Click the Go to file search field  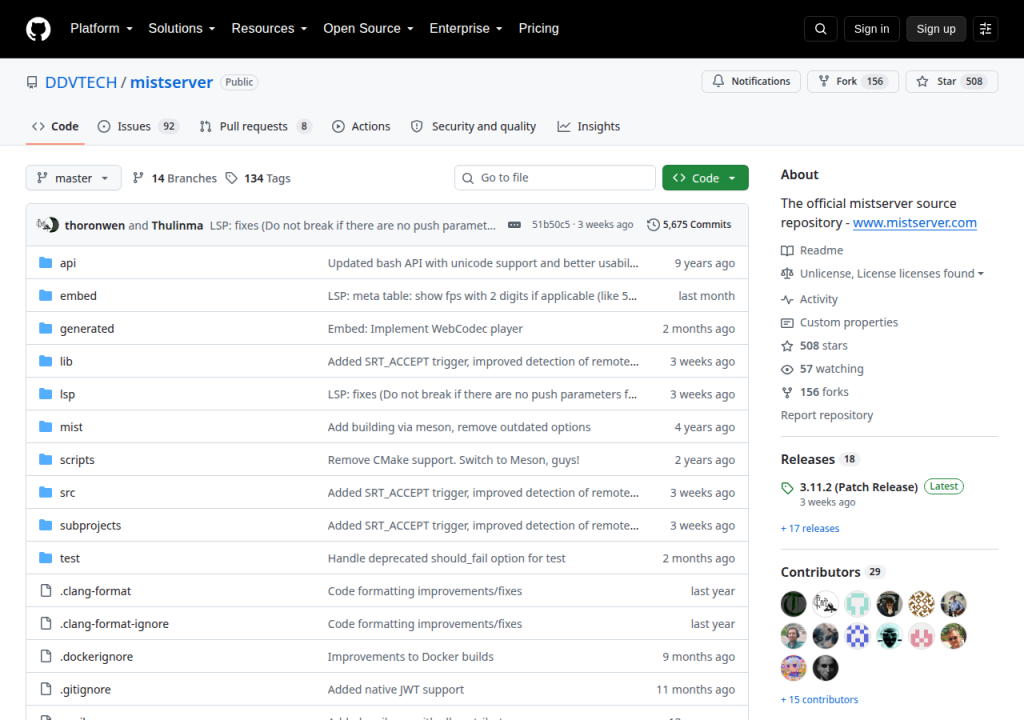coord(554,178)
